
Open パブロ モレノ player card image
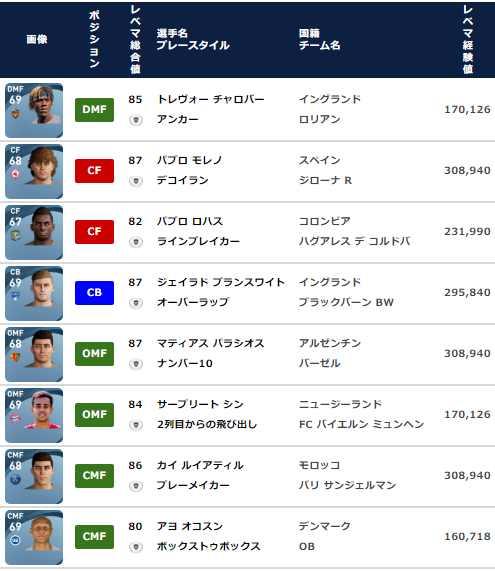pos(34,171)
